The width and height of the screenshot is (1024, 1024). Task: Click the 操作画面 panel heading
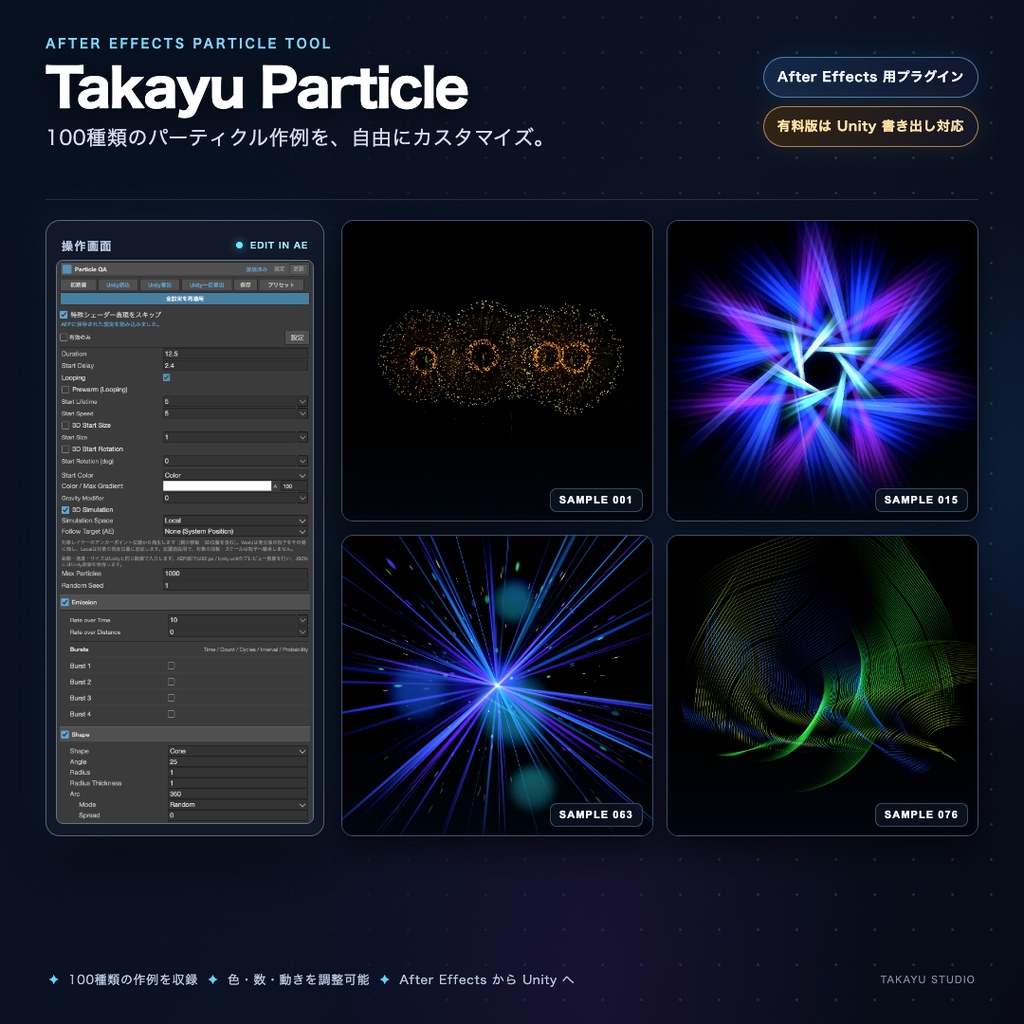point(86,246)
